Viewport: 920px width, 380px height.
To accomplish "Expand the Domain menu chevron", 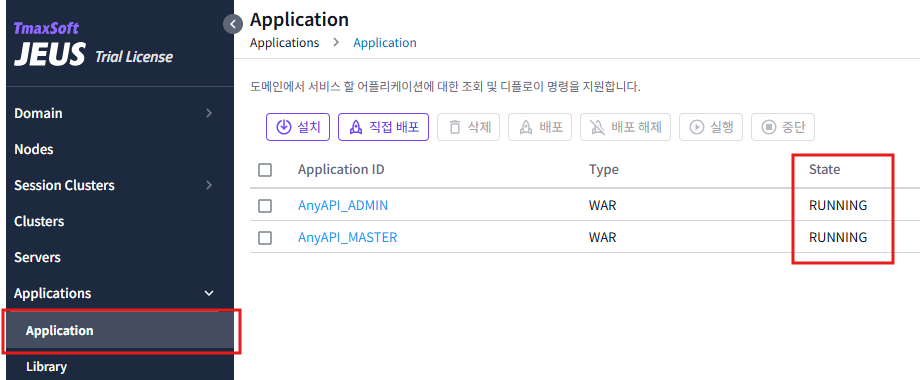I will (209, 113).
